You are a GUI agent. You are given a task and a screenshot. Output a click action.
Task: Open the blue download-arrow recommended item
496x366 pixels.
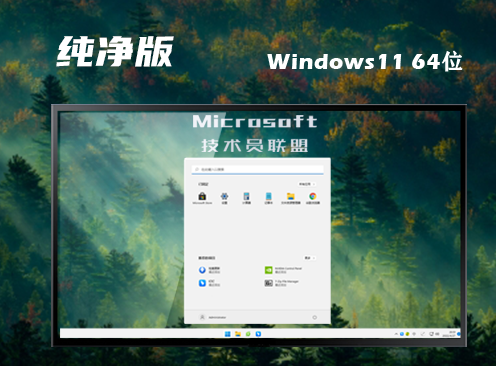tap(210, 270)
